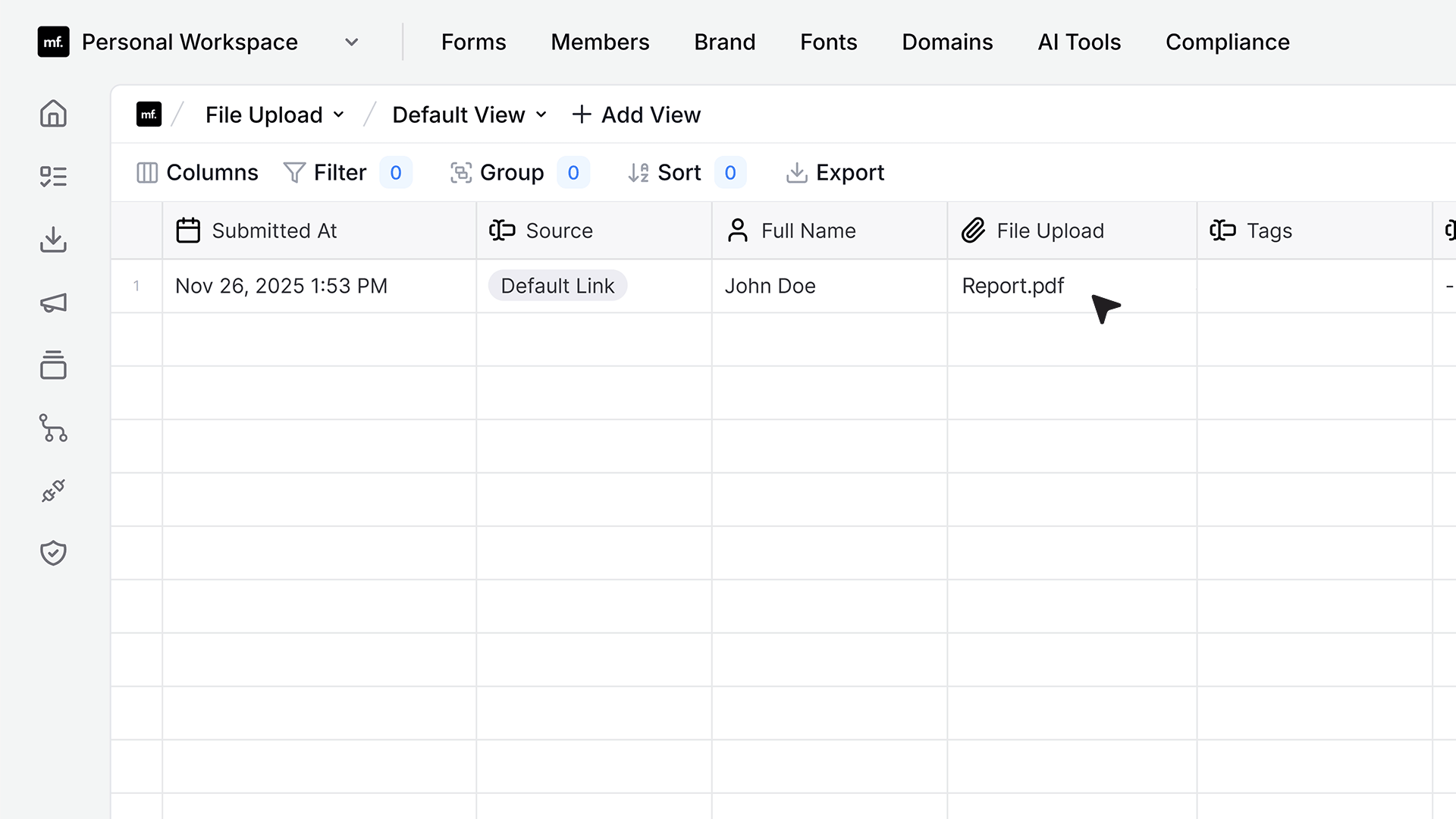Open the megaphone announcements icon
The height and width of the screenshot is (819, 1456).
coord(53,303)
